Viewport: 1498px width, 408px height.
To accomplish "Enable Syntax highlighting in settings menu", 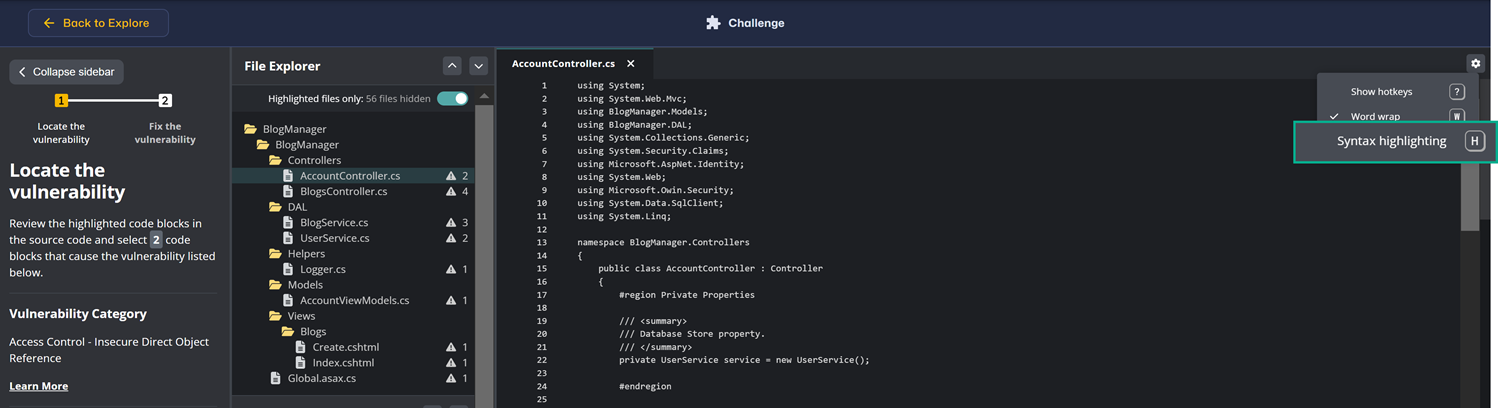I will [1391, 141].
